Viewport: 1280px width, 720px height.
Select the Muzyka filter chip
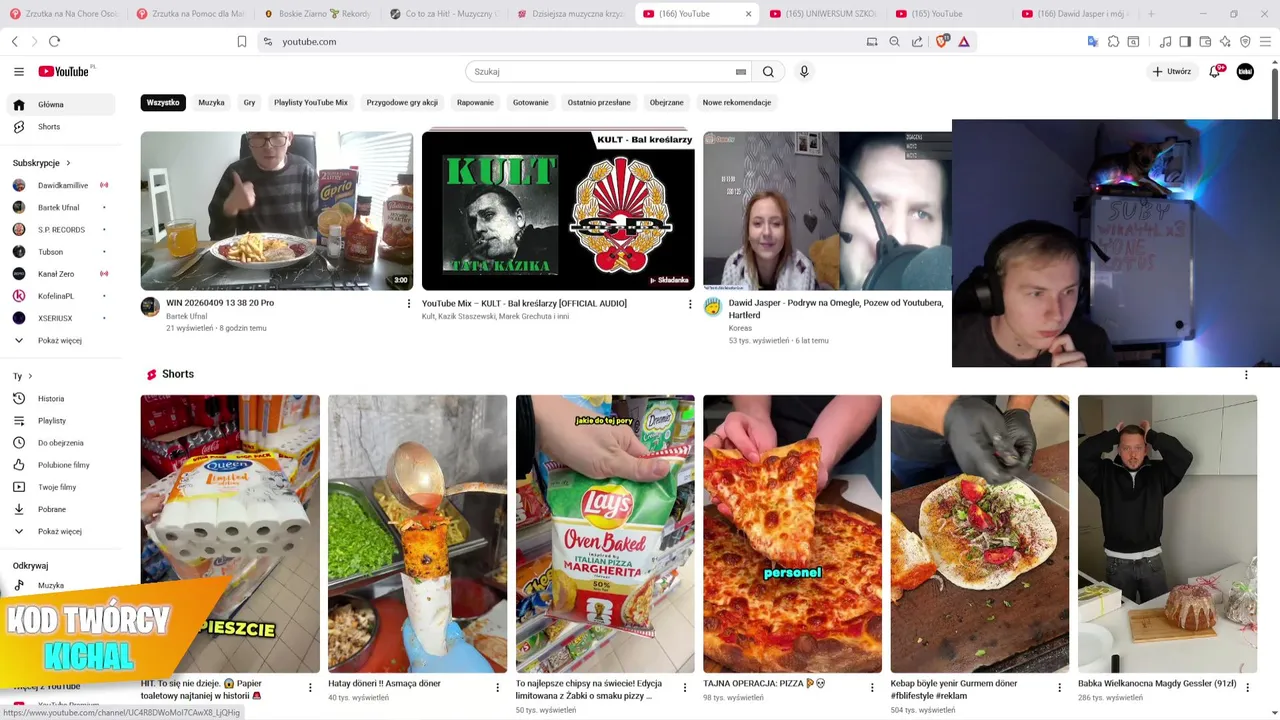click(211, 102)
